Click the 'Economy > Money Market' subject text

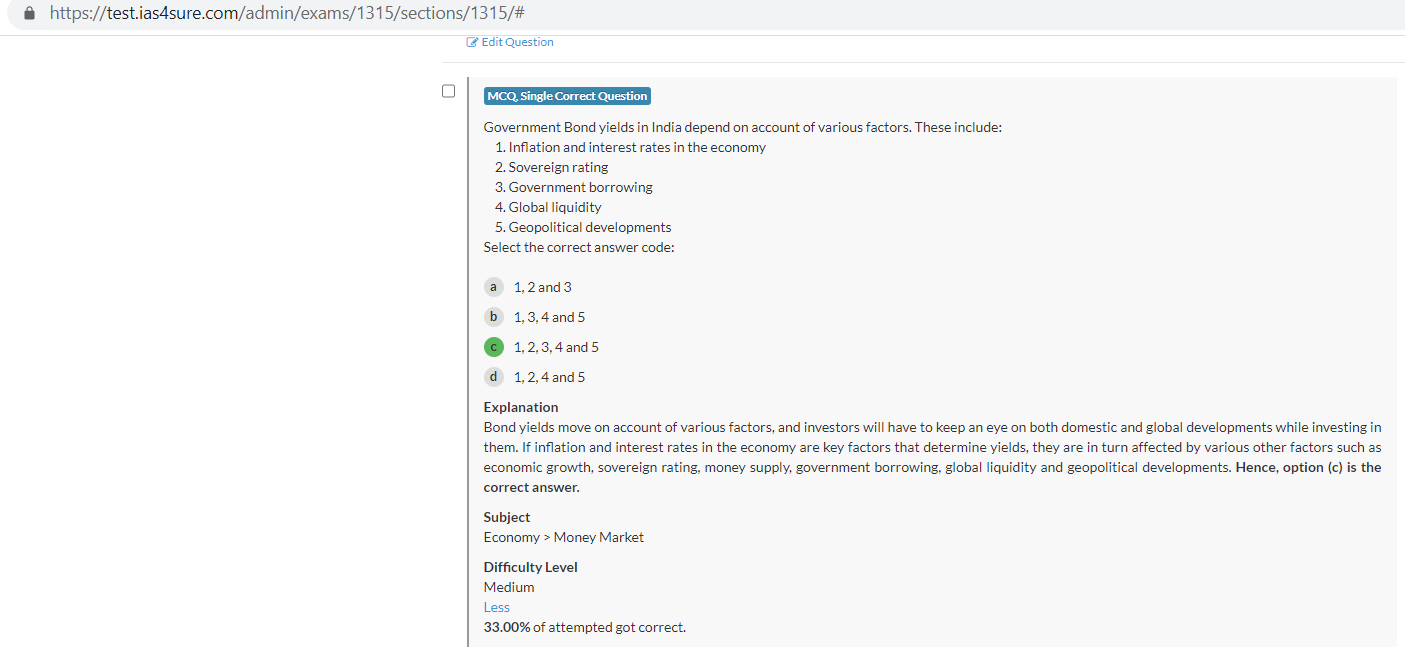(x=563, y=537)
